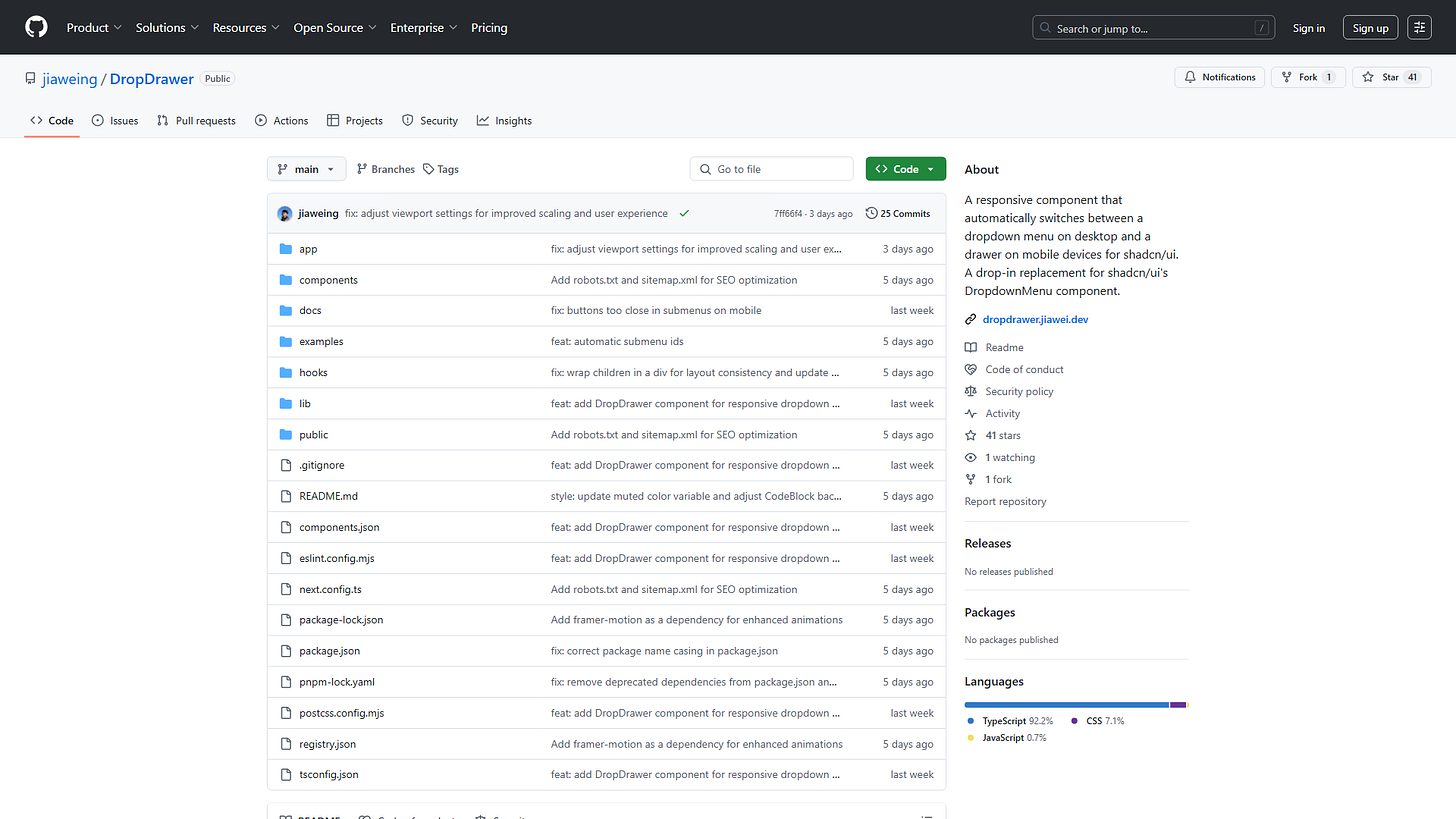This screenshot has height=819, width=1456.
Task: Open the DropDrawer repository name link
Action: click(152, 79)
